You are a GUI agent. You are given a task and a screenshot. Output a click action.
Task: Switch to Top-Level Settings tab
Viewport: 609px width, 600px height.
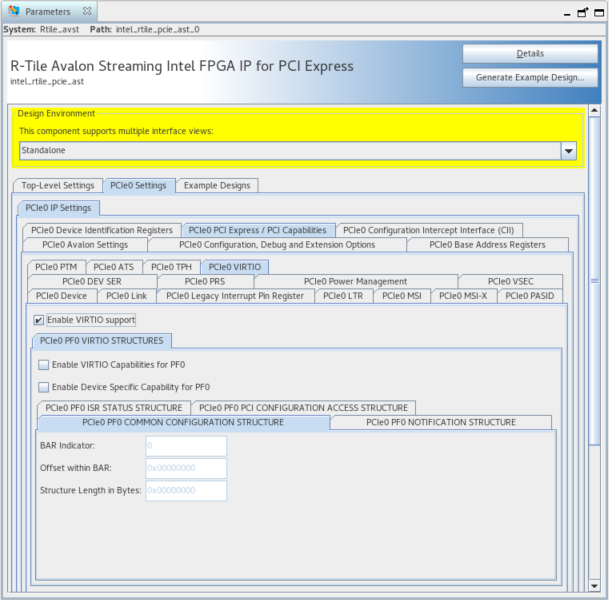click(x=58, y=186)
